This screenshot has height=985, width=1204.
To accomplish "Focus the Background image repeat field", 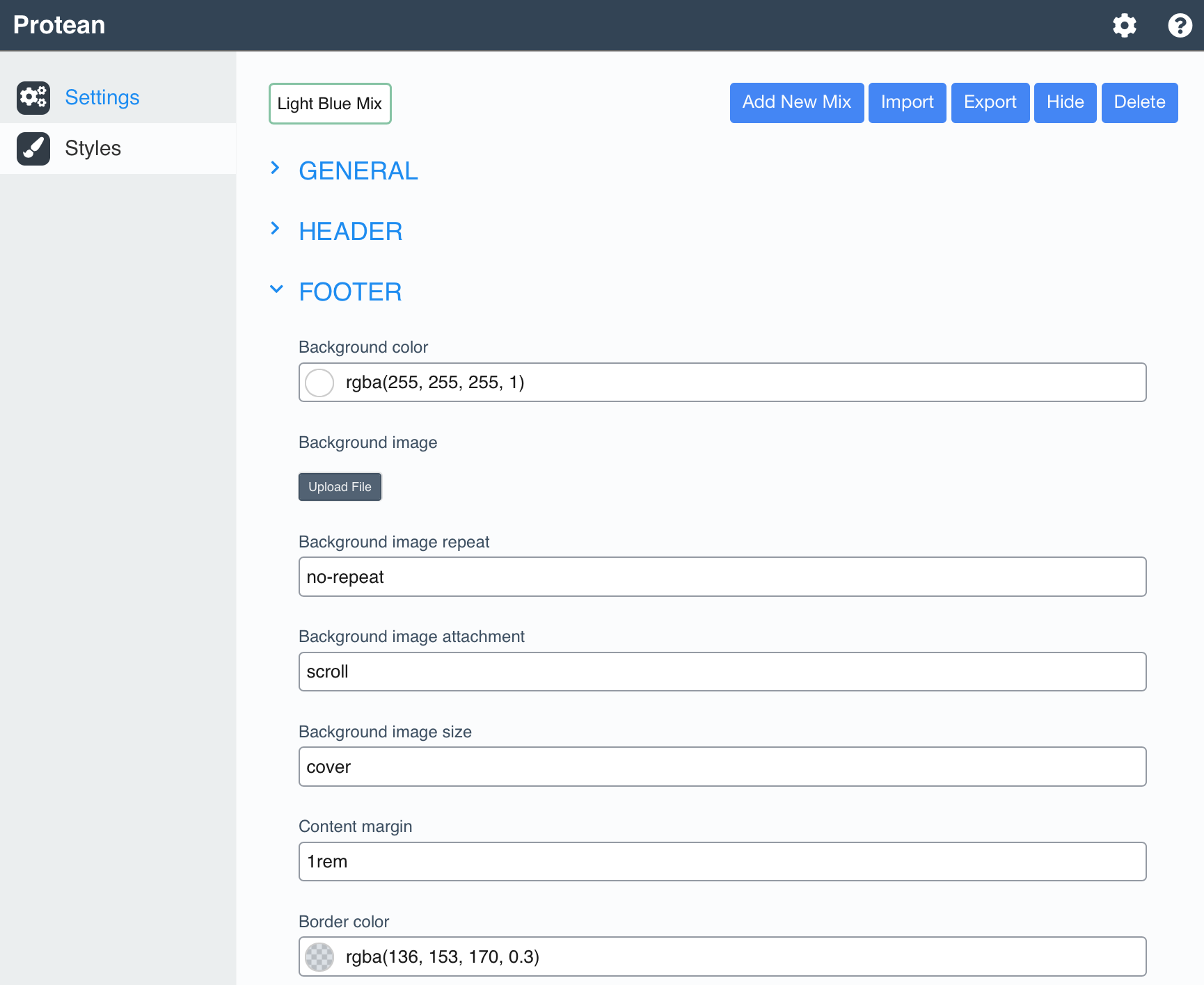I will pos(722,577).
